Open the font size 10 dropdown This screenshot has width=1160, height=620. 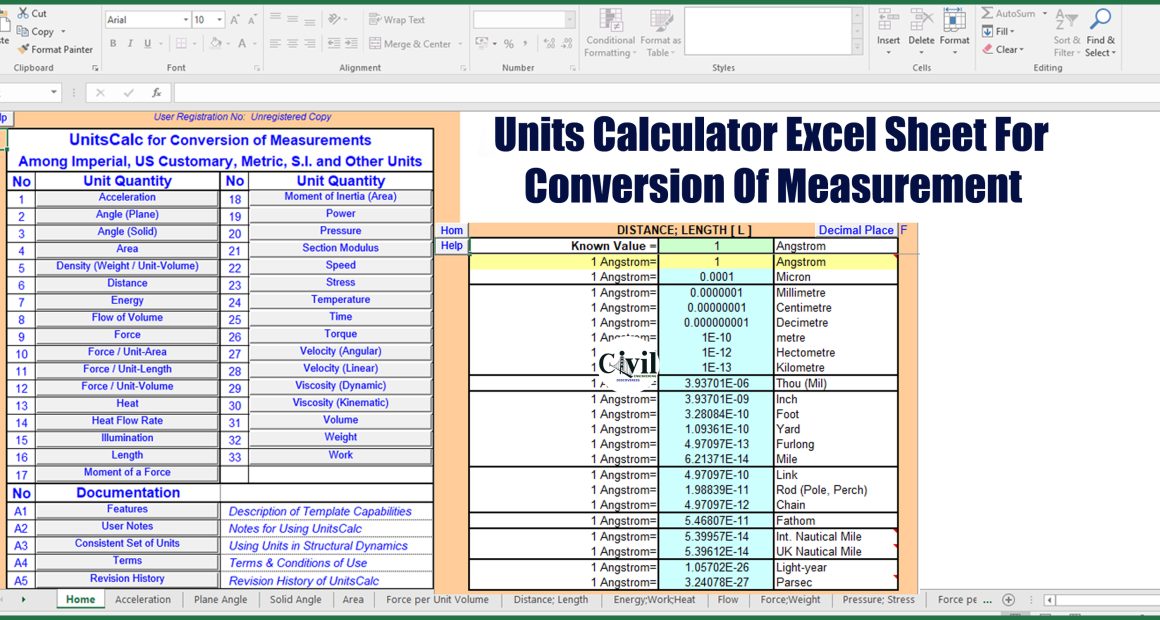[x=220, y=20]
